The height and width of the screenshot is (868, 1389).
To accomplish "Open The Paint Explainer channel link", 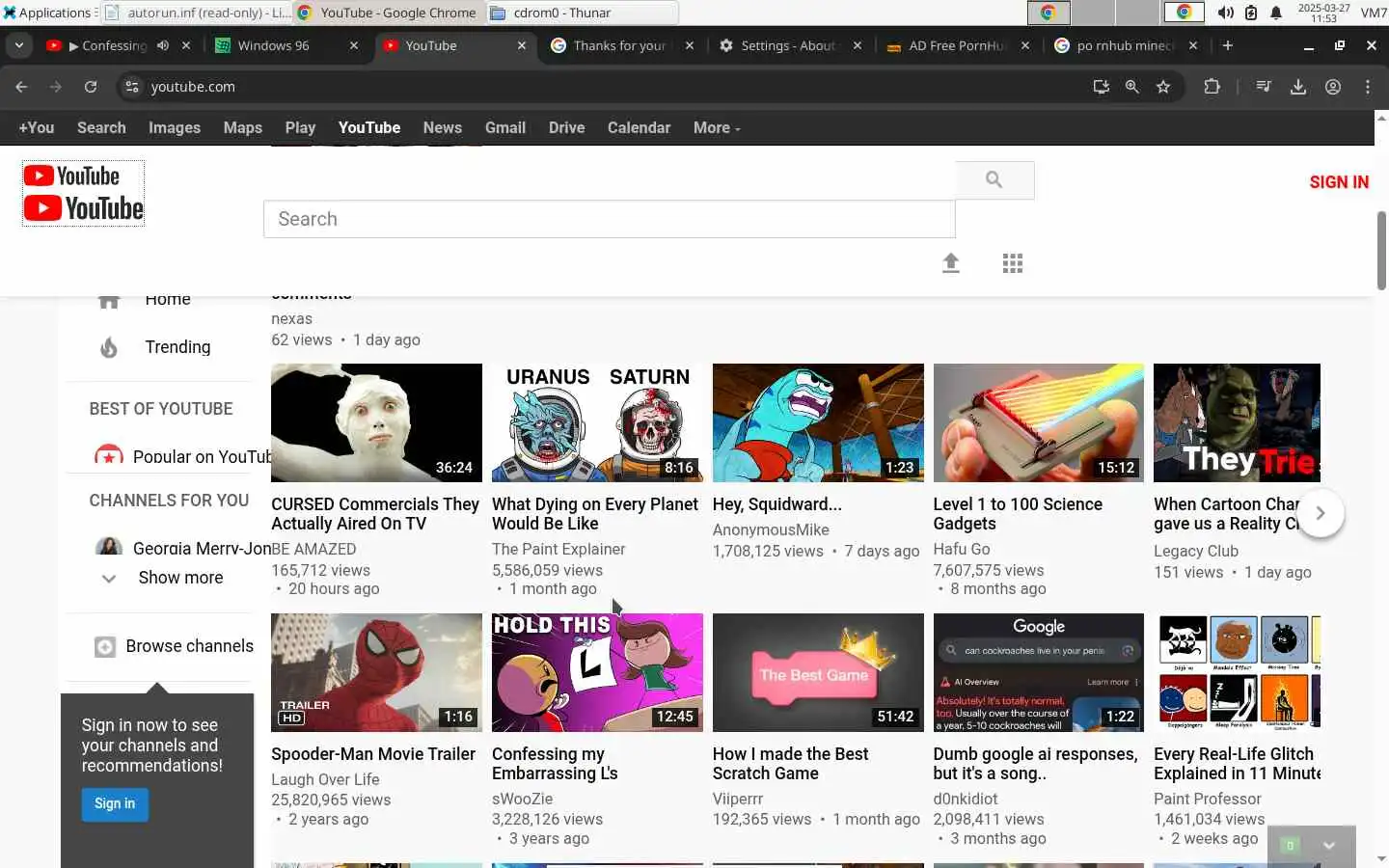I will click(x=558, y=550).
